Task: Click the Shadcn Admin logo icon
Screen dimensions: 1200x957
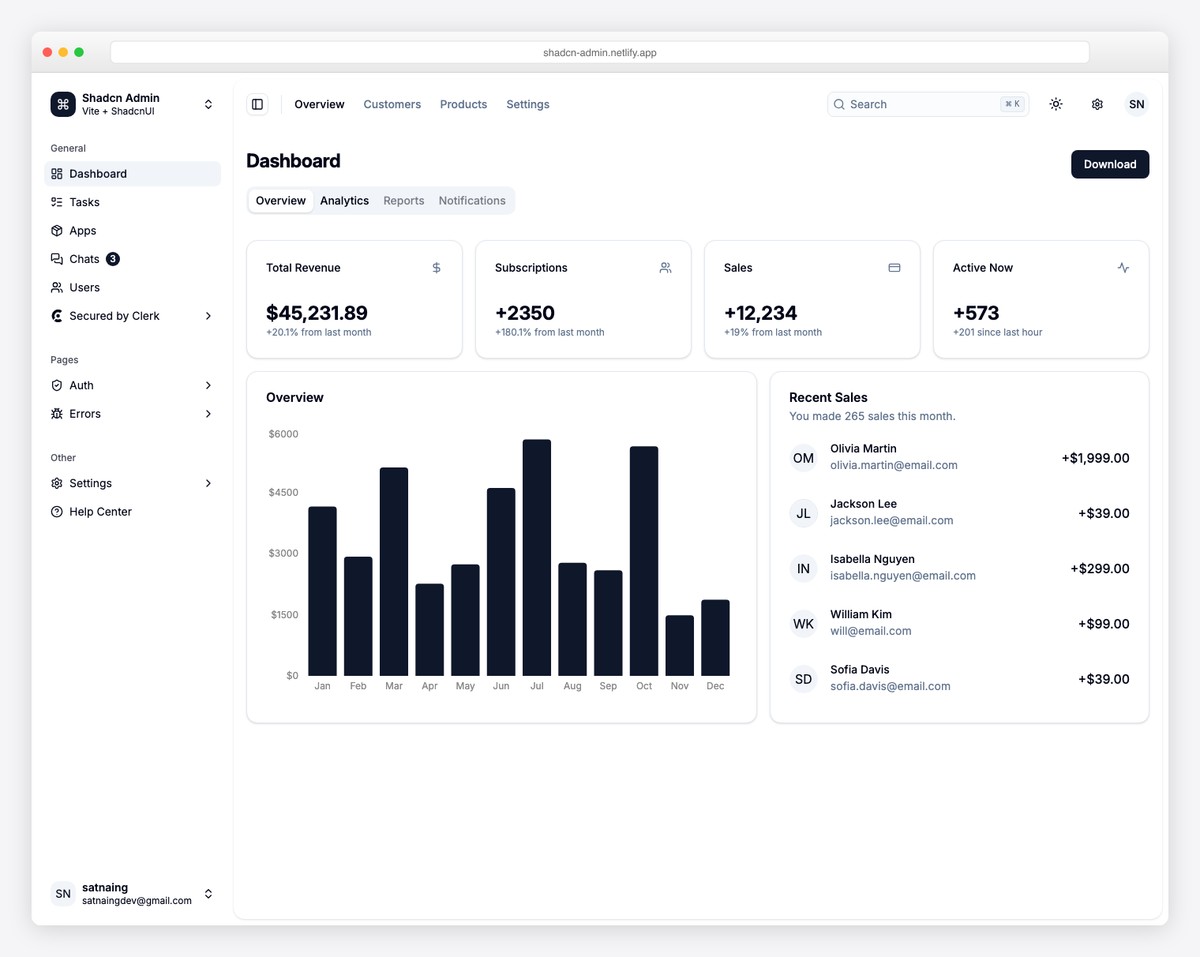Action: [62, 104]
